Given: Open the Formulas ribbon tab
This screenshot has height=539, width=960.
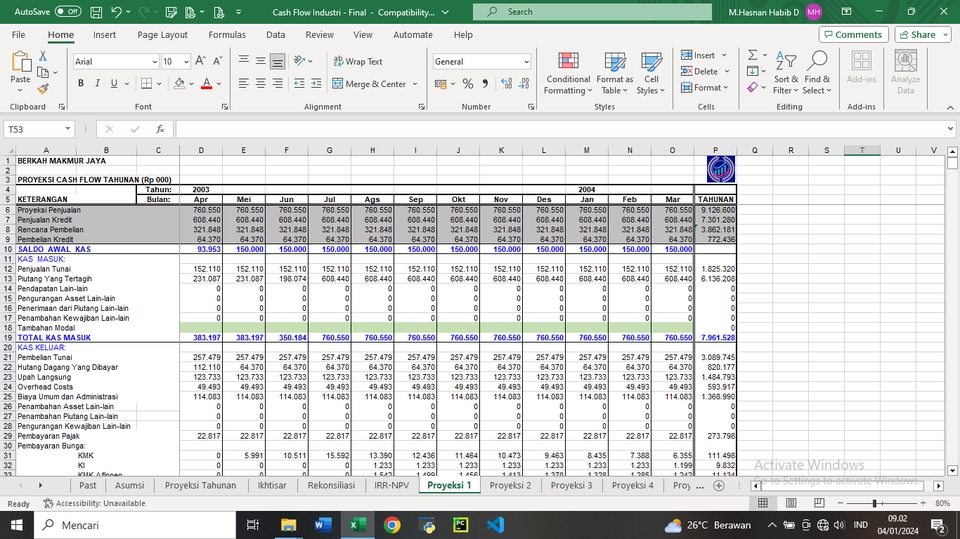Looking at the screenshot, I should [x=227, y=35].
